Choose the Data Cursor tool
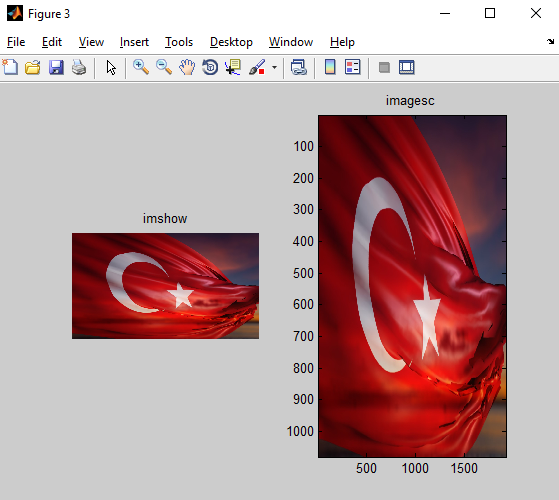 coord(233,67)
